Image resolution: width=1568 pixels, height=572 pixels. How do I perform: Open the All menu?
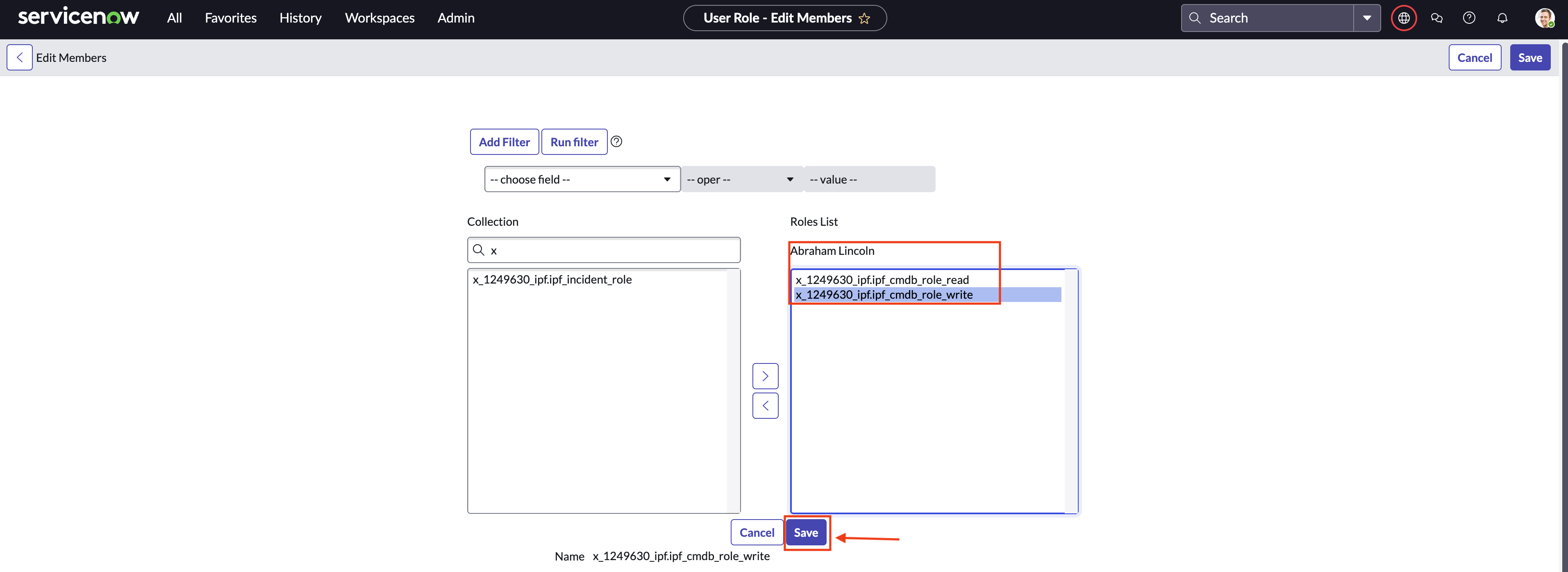click(174, 18)
